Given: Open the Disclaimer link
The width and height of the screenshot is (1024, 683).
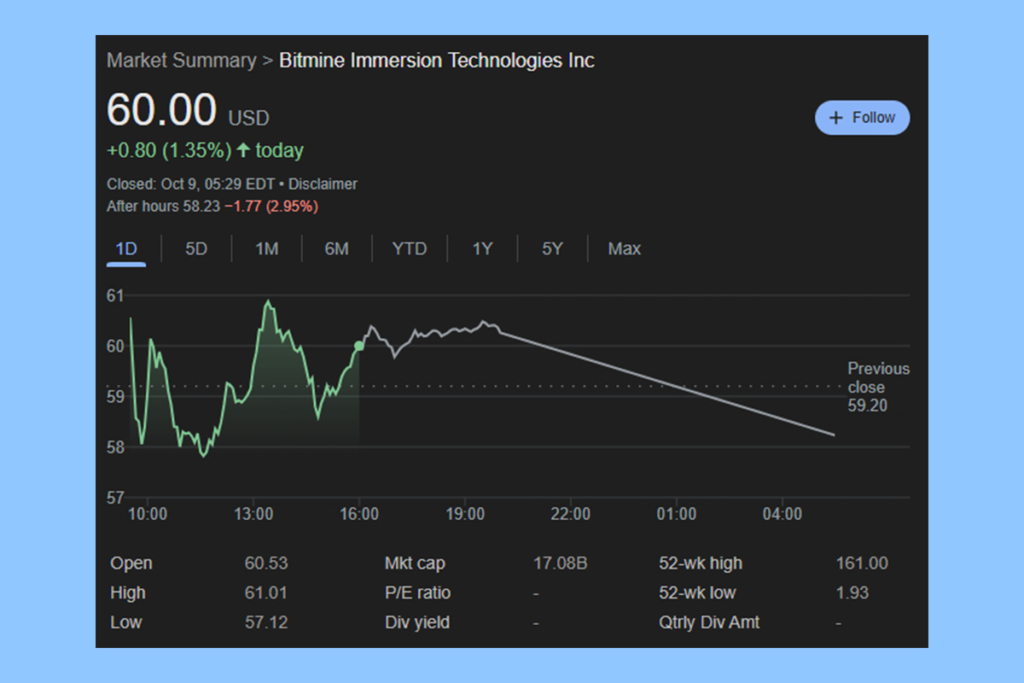Looking at the screenshot, I should click(323, 184).
